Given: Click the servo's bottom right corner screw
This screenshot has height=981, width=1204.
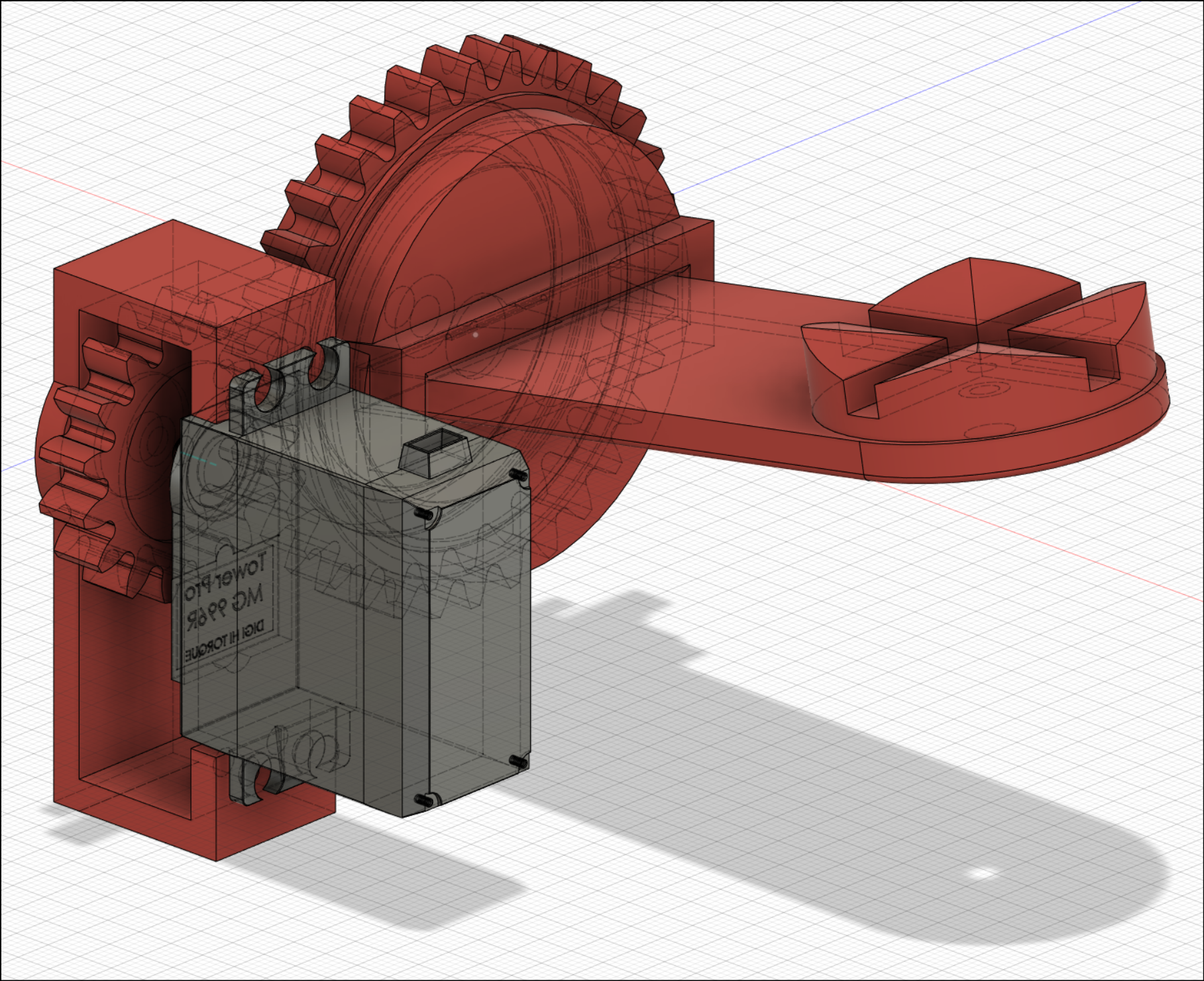Looking at the screenshot, I should pos(518,762).
